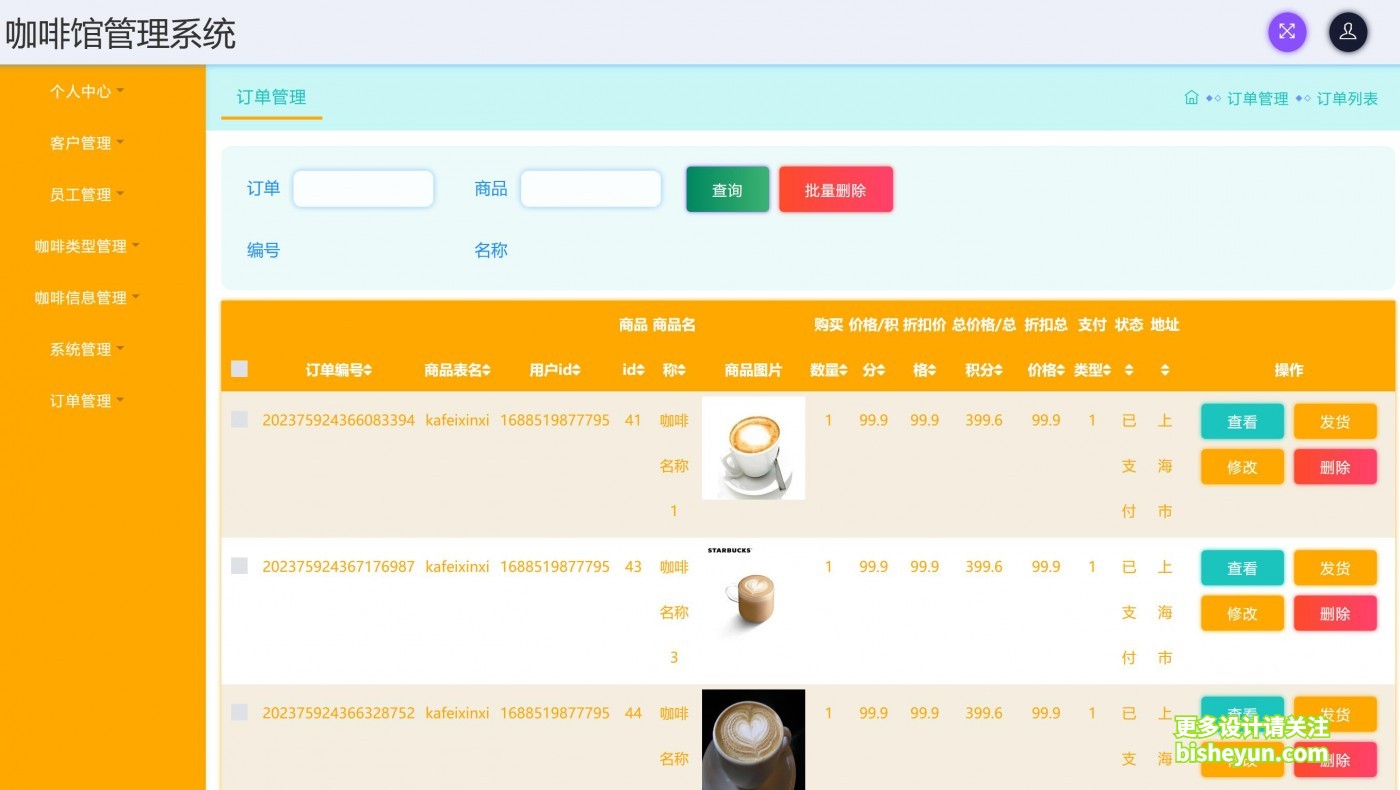Open the user profile avatar icon
Image resolution: width=1400 pixels, height=790 pixels.
coord(1348,32)
